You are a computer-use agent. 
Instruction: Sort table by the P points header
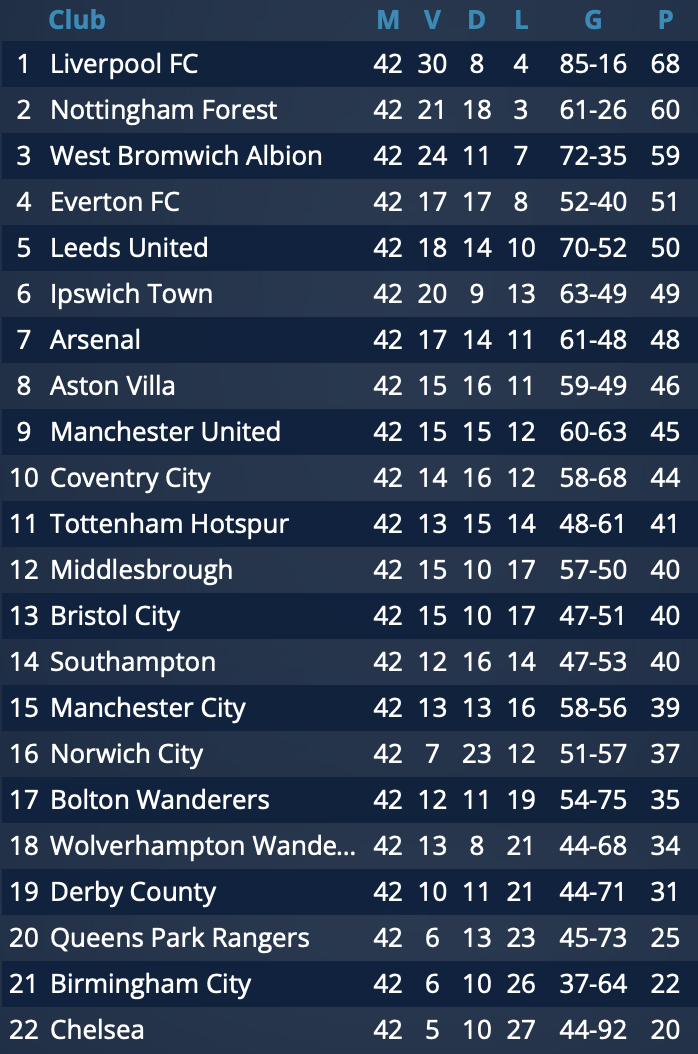[665, 20]
